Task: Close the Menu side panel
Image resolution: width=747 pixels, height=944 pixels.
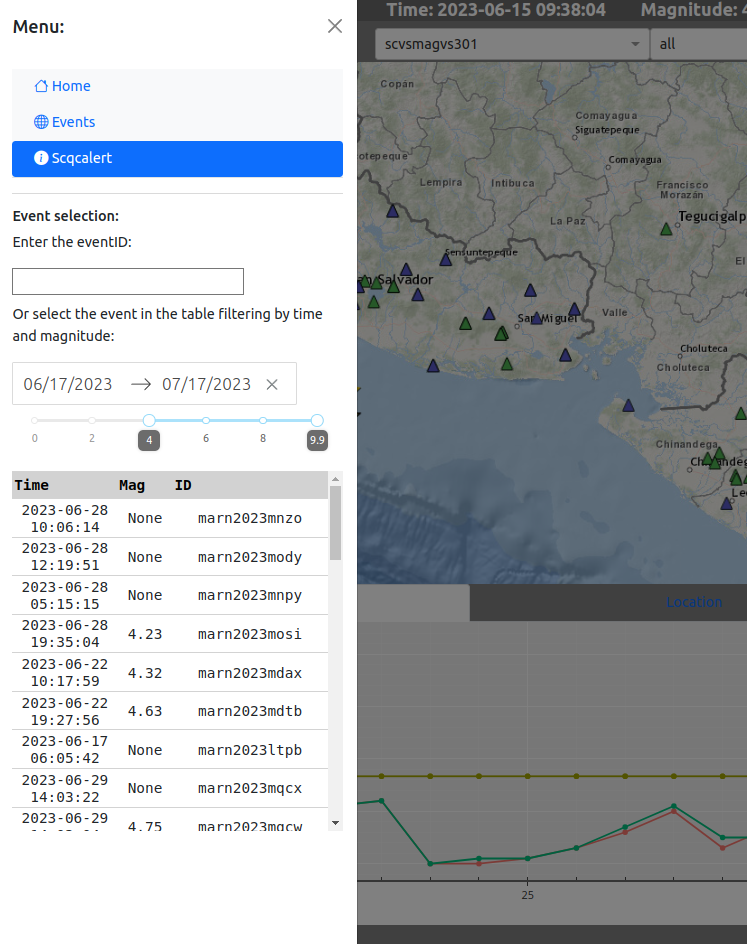Action: click(335, 26)
